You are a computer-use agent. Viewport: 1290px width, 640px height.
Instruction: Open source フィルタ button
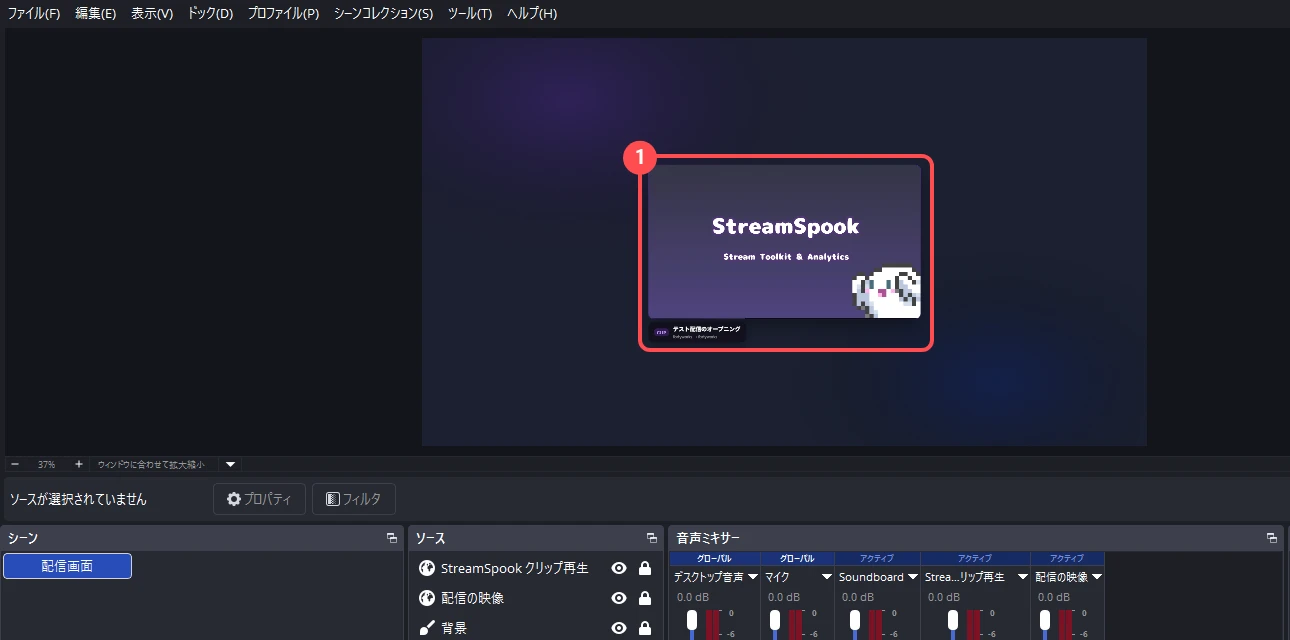tap(354, 499)
